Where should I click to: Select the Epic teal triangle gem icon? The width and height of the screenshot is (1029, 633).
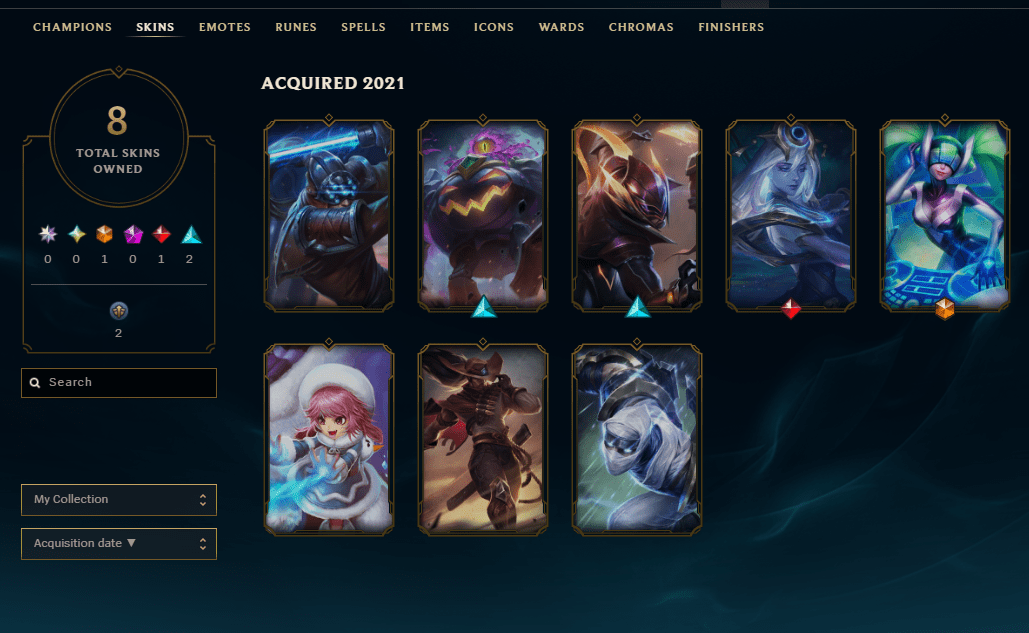tap(191, 234)
